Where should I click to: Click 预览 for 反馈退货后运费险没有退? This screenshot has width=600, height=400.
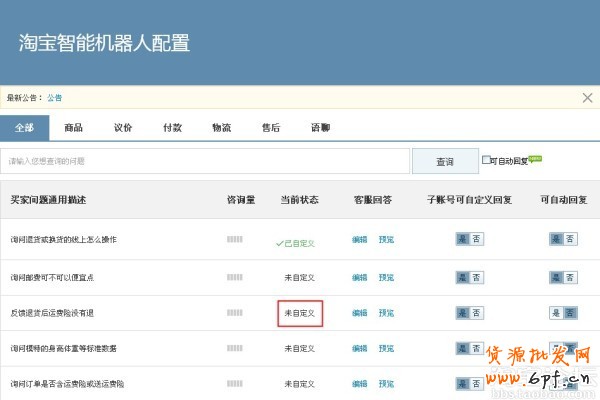(386, 313)
